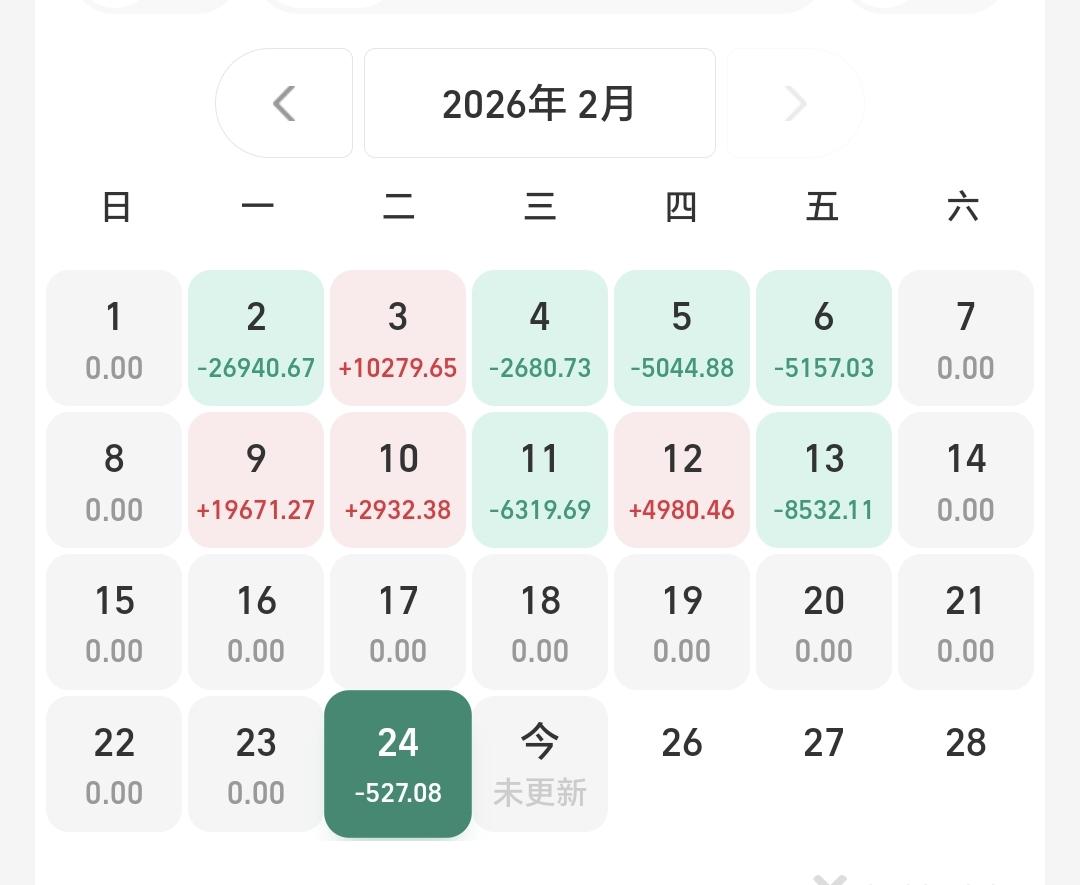
Task: View day 13 loss -8532.11
Action: pyautogui.click(x=824, y=480)
